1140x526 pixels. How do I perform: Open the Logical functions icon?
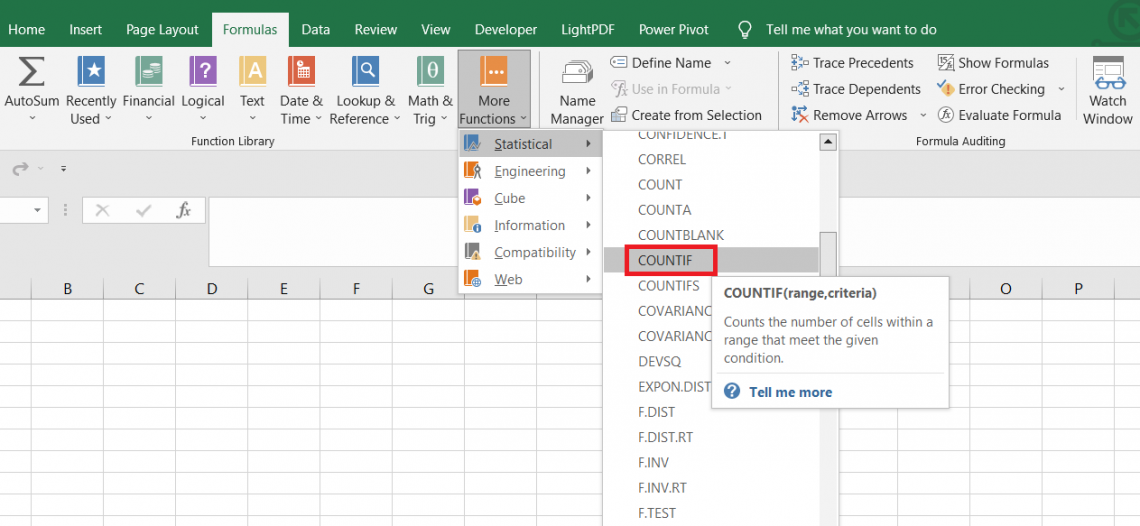pyautogui.click(x=203, y=73)
